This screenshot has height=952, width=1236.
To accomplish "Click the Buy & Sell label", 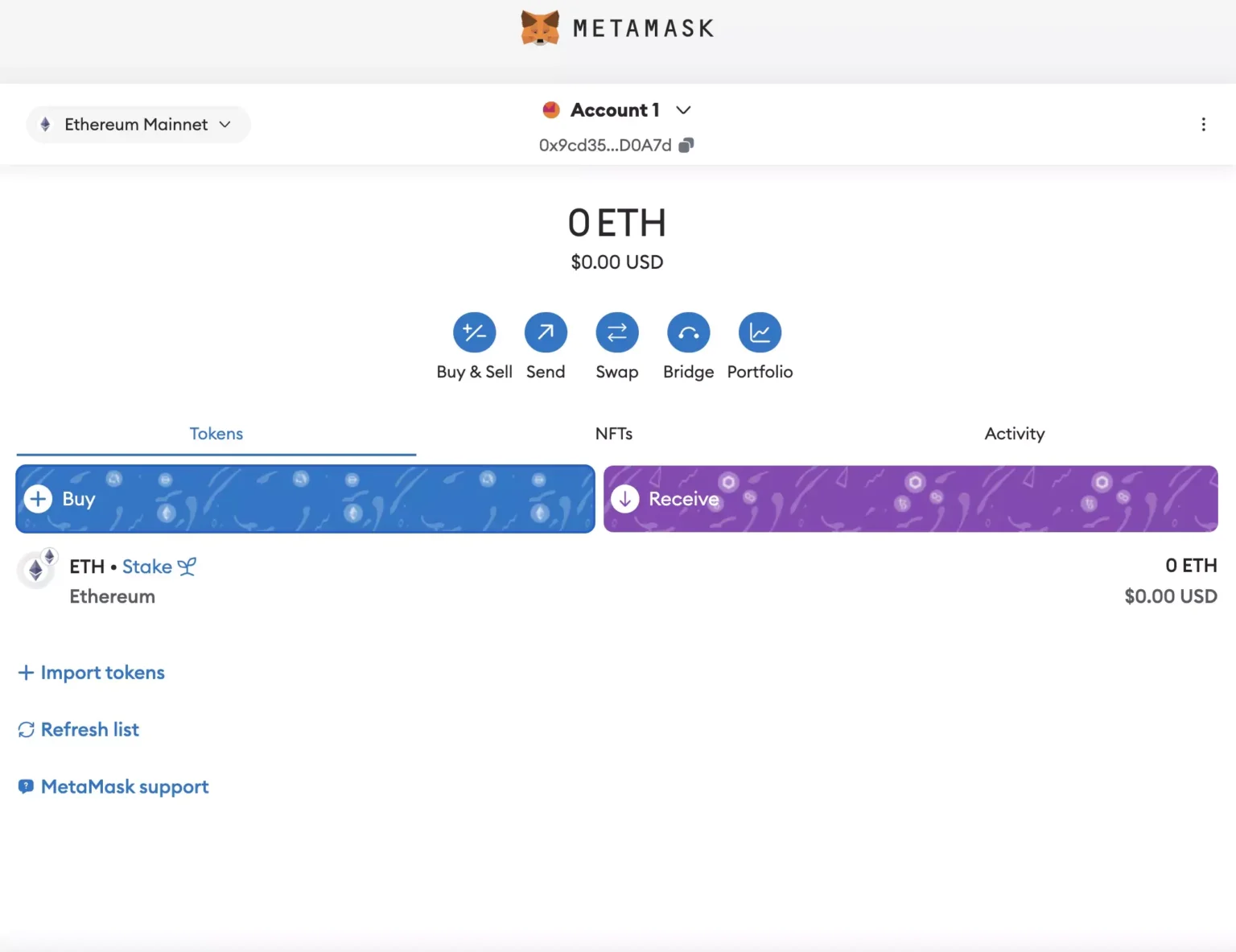I will (475, 372).
